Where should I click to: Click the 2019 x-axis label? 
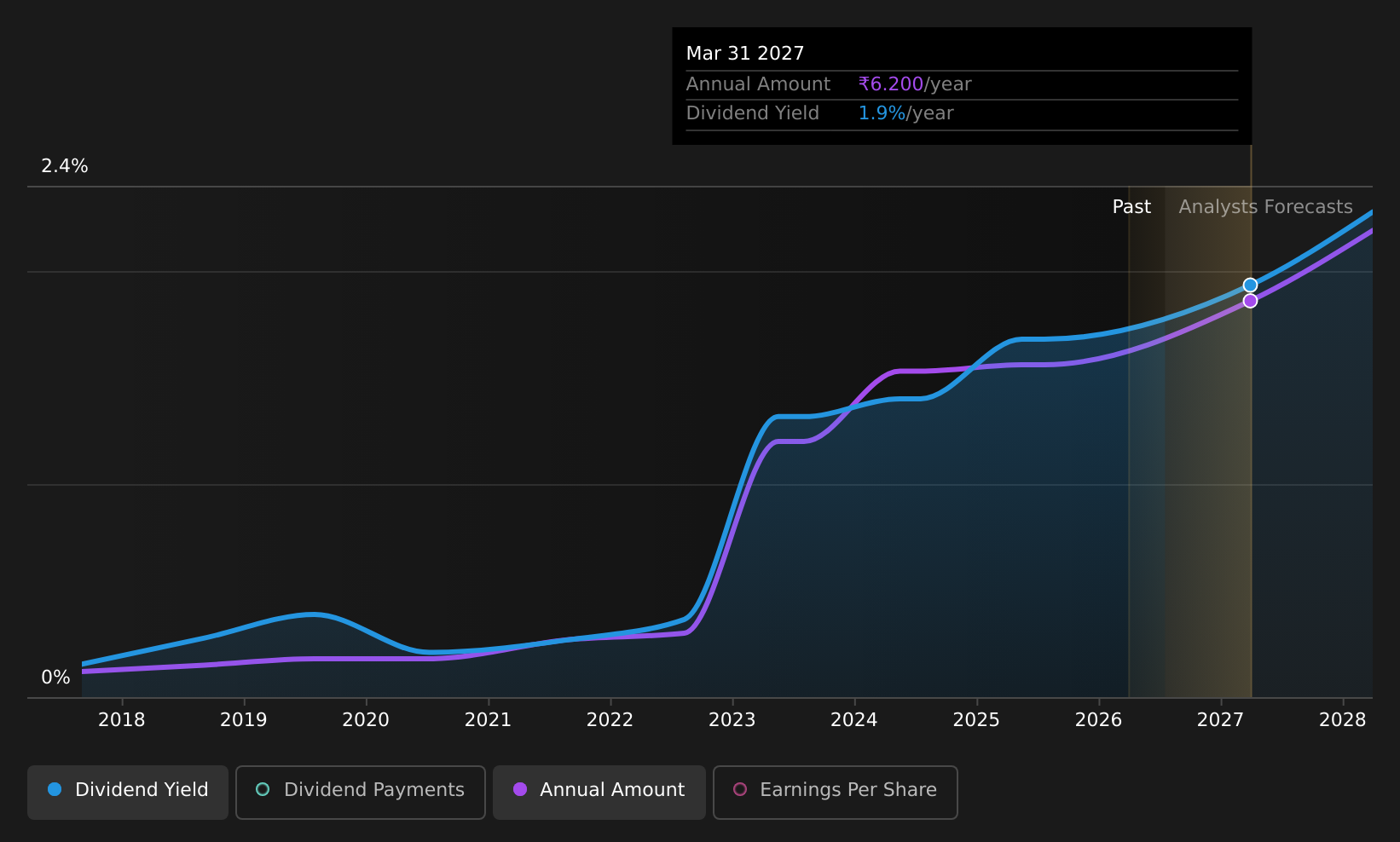244,720
